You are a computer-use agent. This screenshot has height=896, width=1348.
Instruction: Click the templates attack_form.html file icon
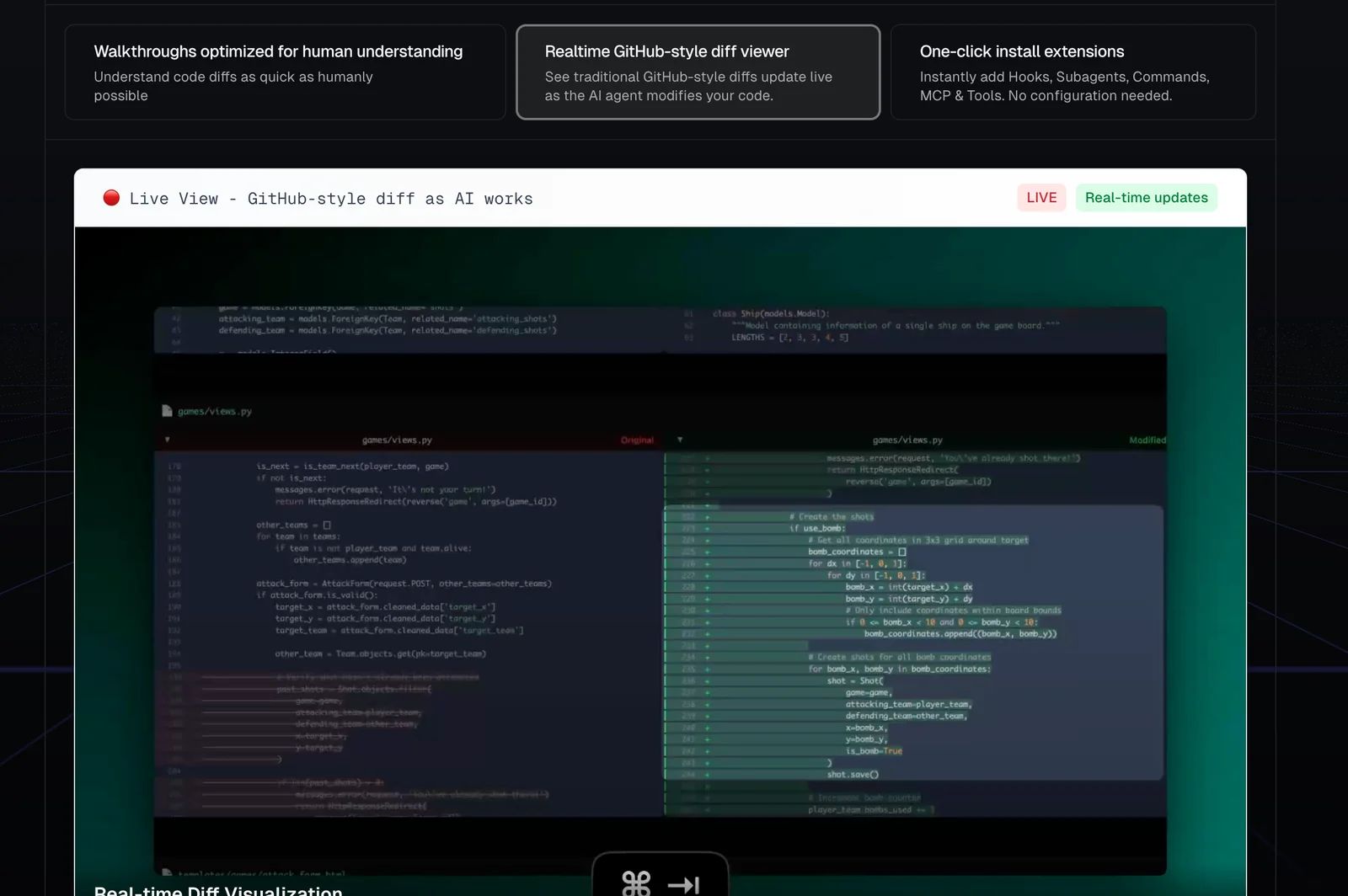click(x=167, y=872)
